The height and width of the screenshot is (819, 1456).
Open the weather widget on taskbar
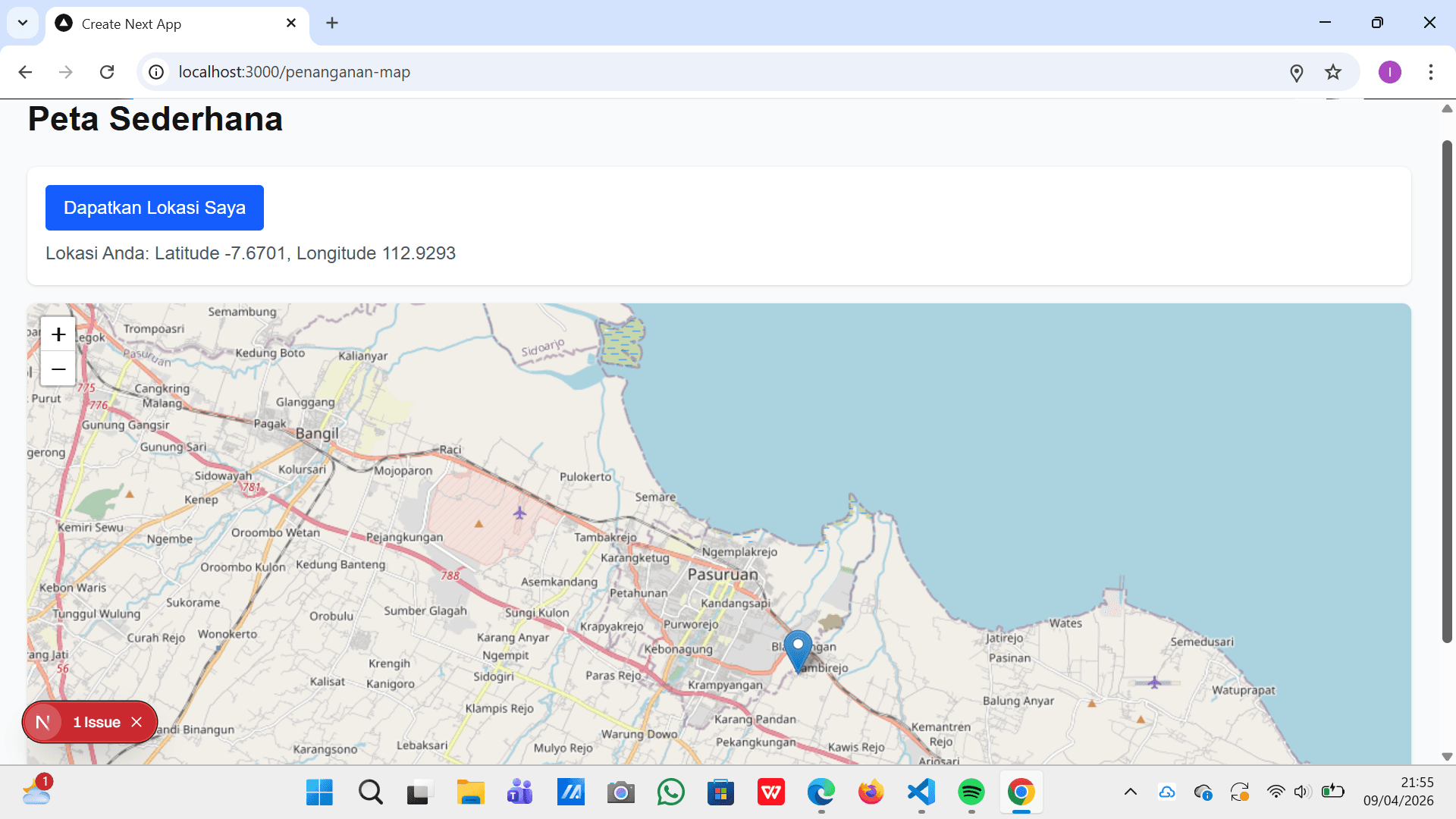(36, 791)
